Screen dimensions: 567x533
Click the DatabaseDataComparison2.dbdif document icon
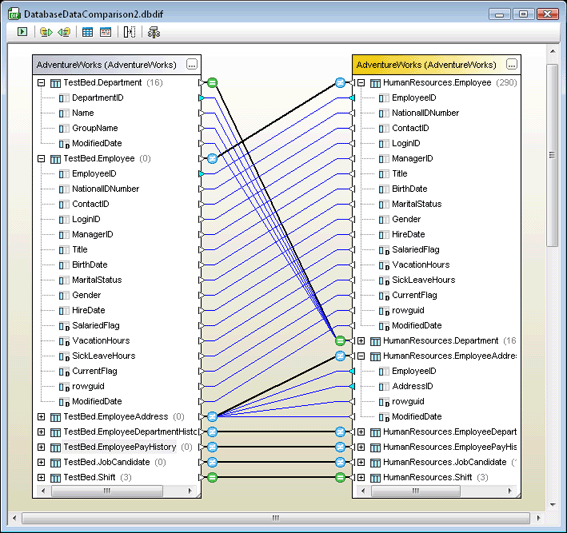coord(14,14)
